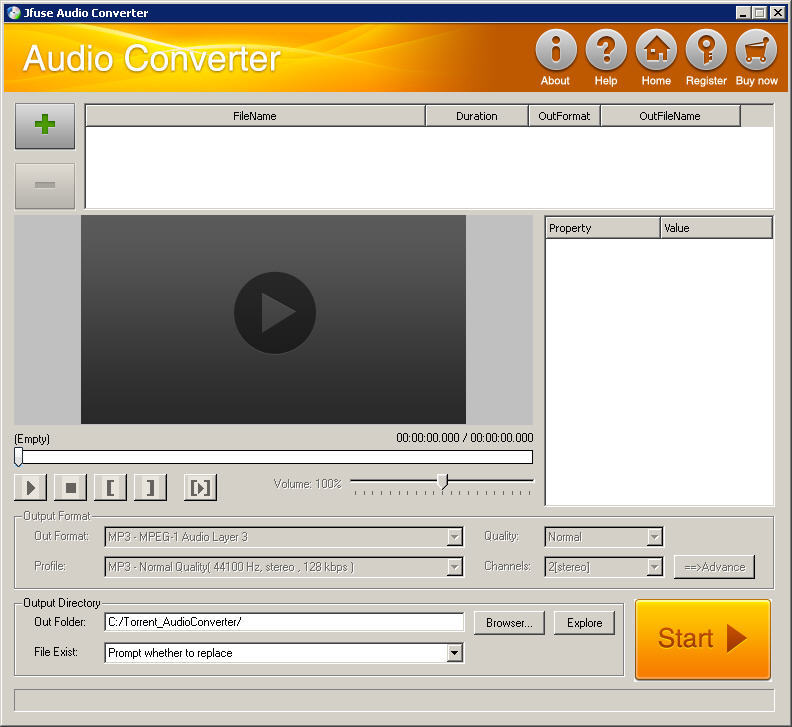Click the Property column header
This screenshot has height=727, width=792.
pyautogui.click(x=603, y=228)
